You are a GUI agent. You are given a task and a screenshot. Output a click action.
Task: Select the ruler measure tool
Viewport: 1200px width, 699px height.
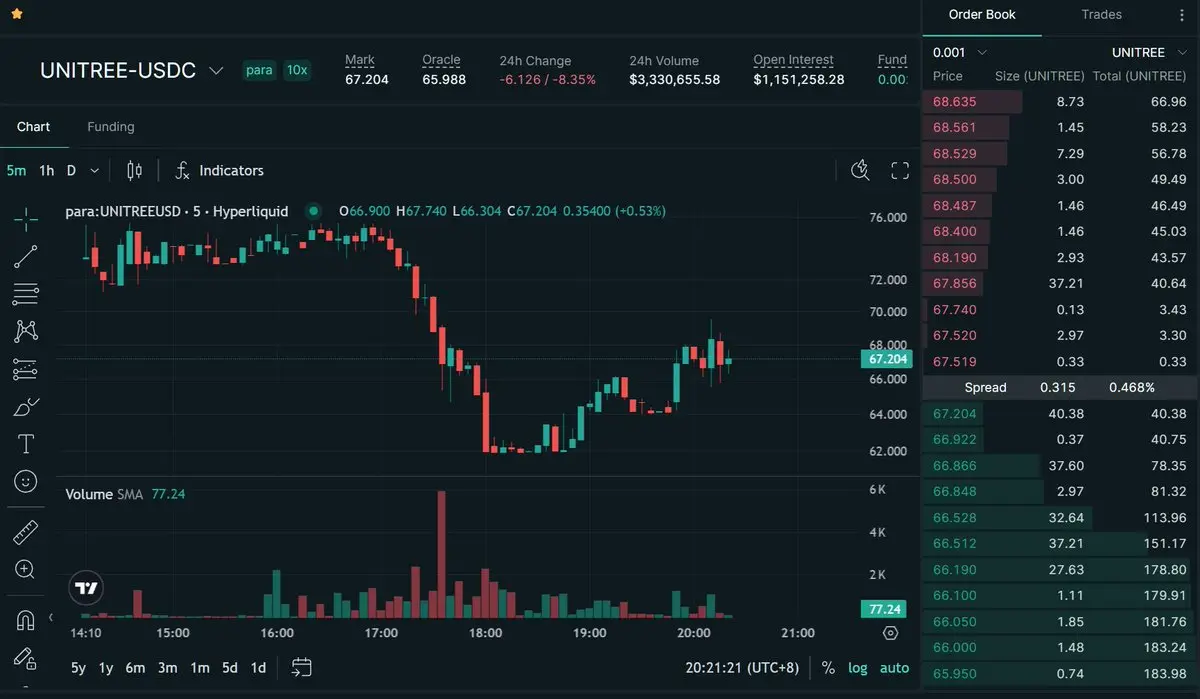coord(26,532)
